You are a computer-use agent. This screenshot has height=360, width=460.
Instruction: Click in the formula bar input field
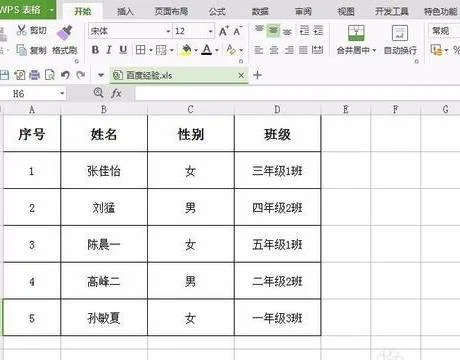coord(297,94)
